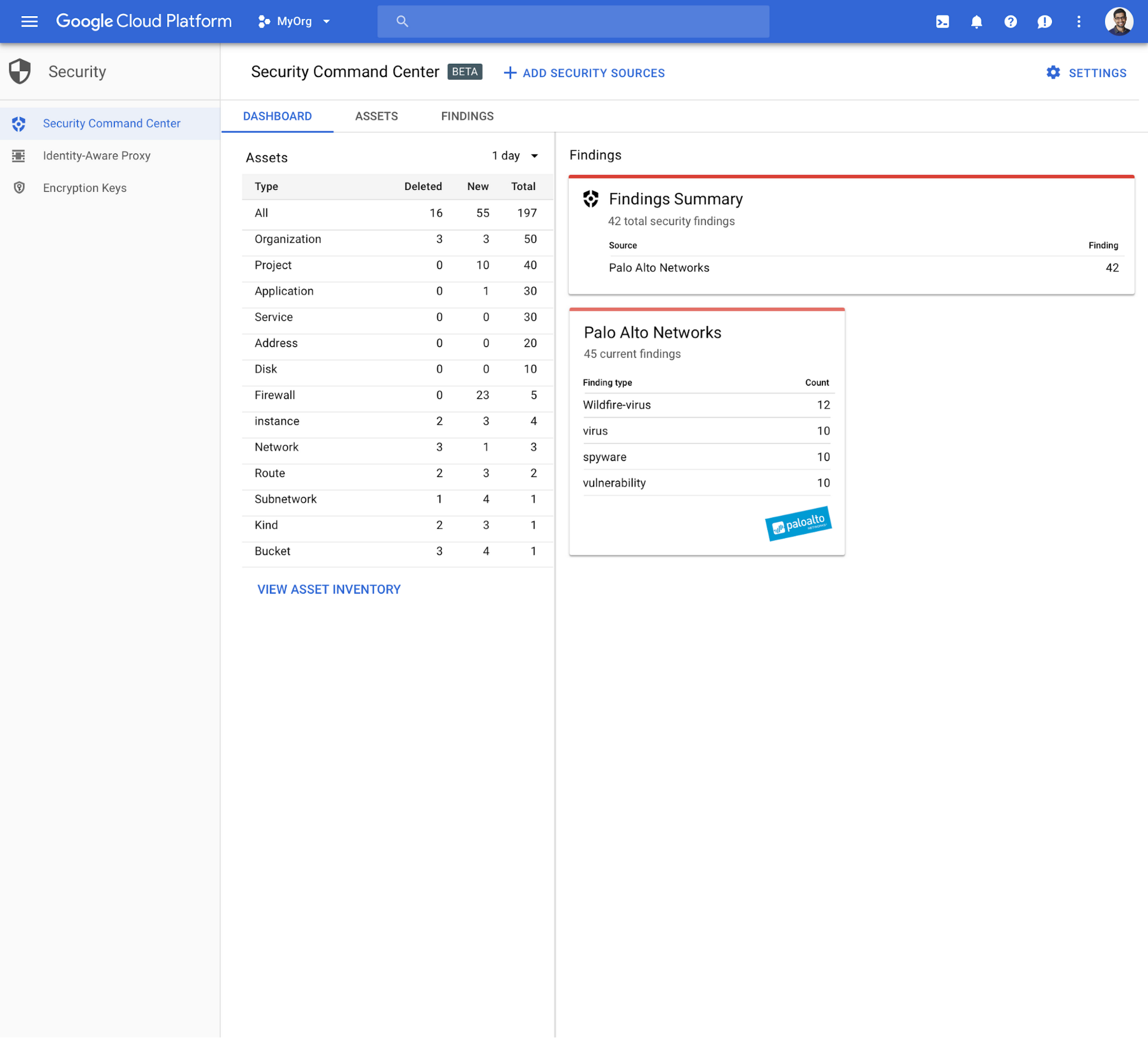Click the Settings gear icon
This screenshot has height=1038, width=1148.
coord(1053,72)
